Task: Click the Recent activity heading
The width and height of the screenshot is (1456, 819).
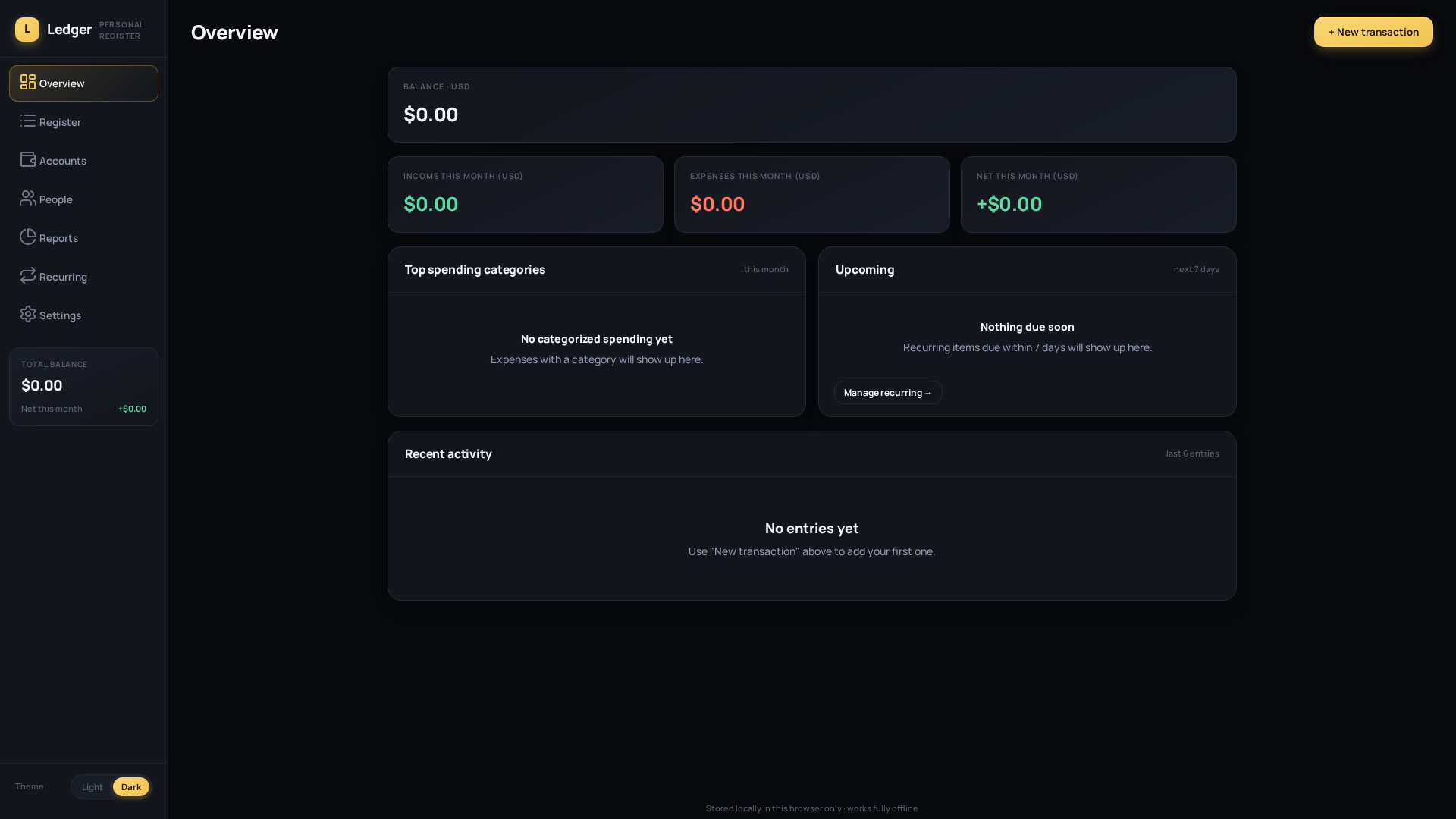Action: [x=448, y=453]
